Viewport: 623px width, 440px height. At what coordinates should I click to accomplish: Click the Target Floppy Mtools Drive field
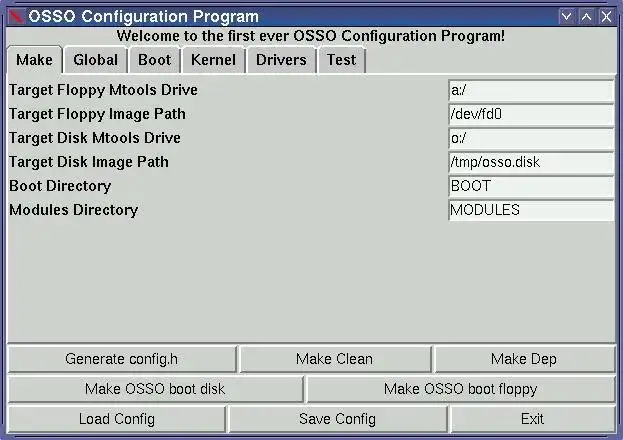point(531,91)
